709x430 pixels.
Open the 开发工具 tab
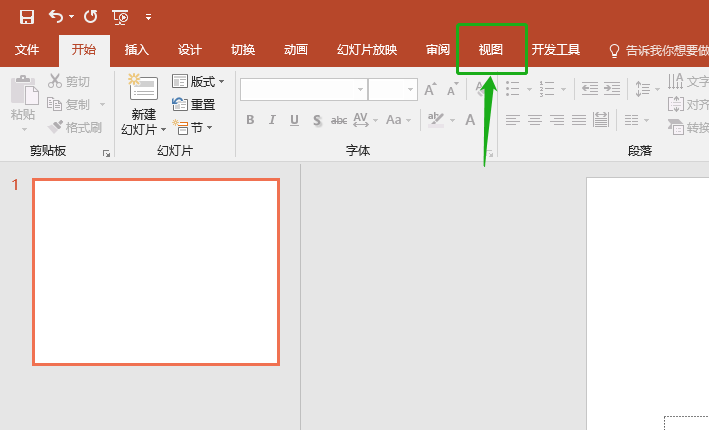556,49
